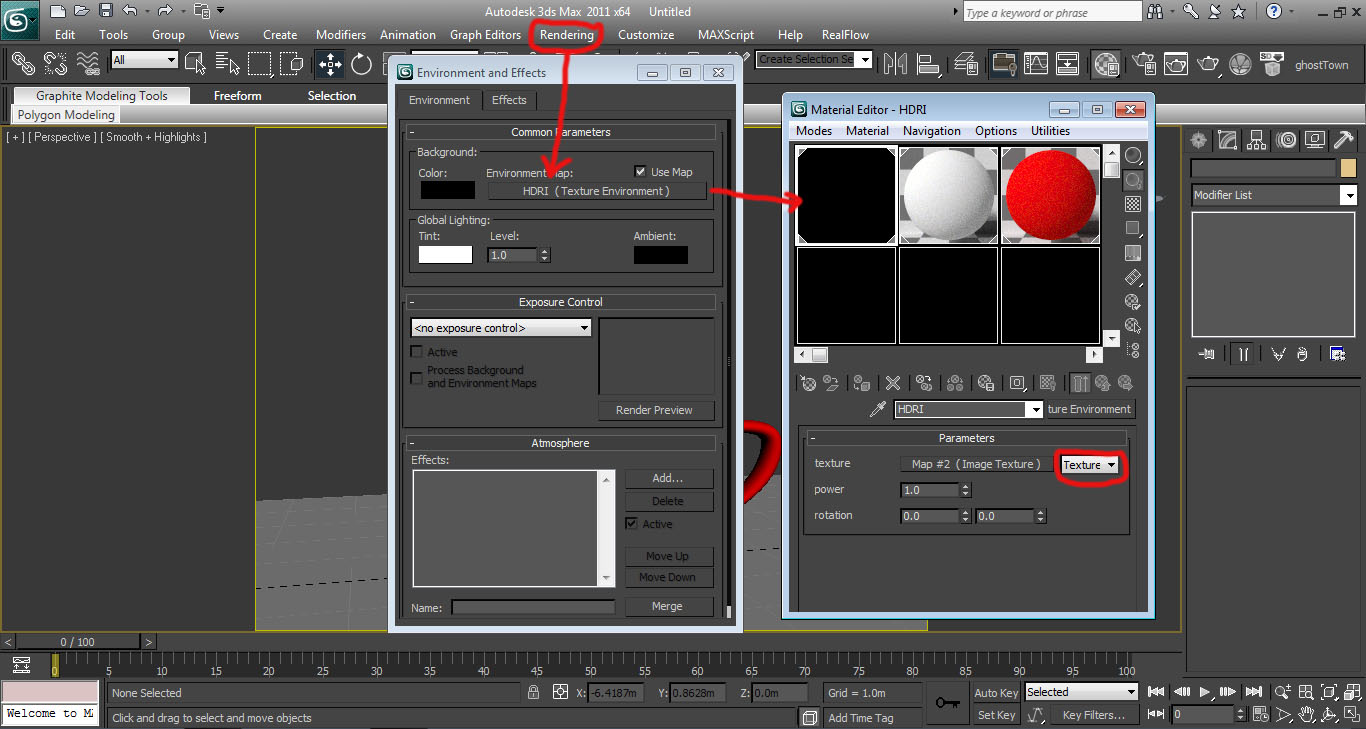1366x729 pixels.
Task: Pick material from object eyedropper
Action: point(878,409)
